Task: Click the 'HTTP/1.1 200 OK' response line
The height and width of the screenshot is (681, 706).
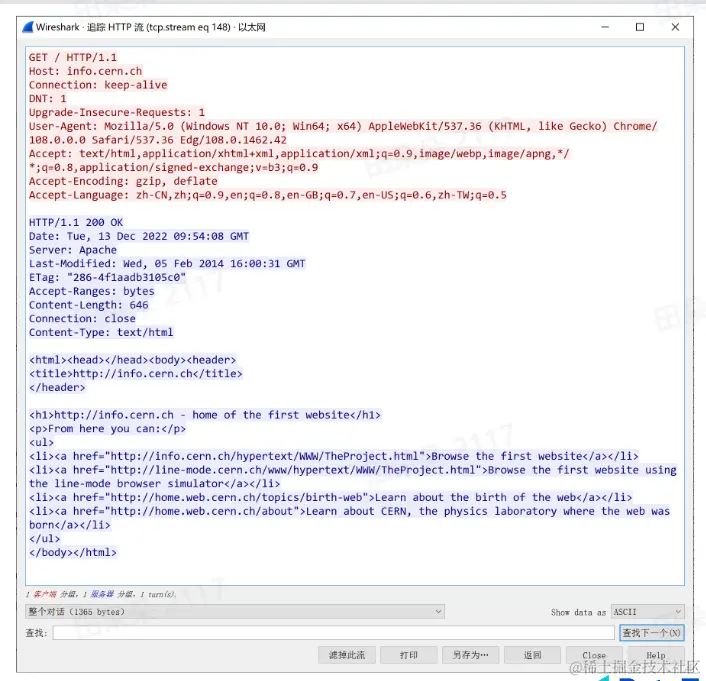Action: [x=76, y=222]
